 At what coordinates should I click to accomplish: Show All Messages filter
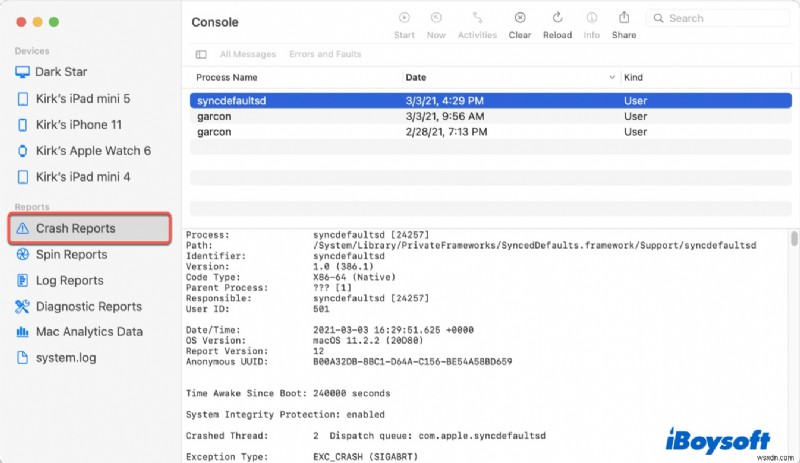click(247, 54)
